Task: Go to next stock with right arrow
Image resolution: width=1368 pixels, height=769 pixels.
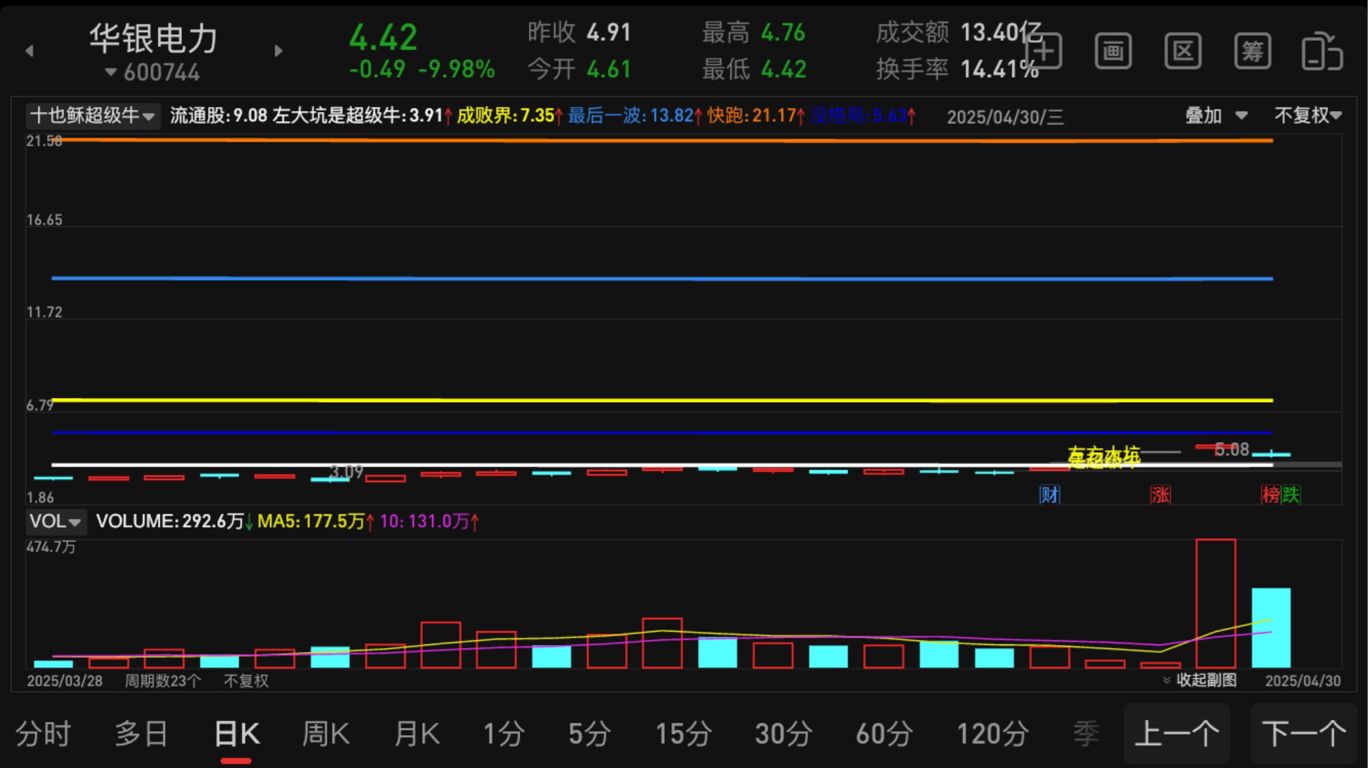Action: pos(279,51)
